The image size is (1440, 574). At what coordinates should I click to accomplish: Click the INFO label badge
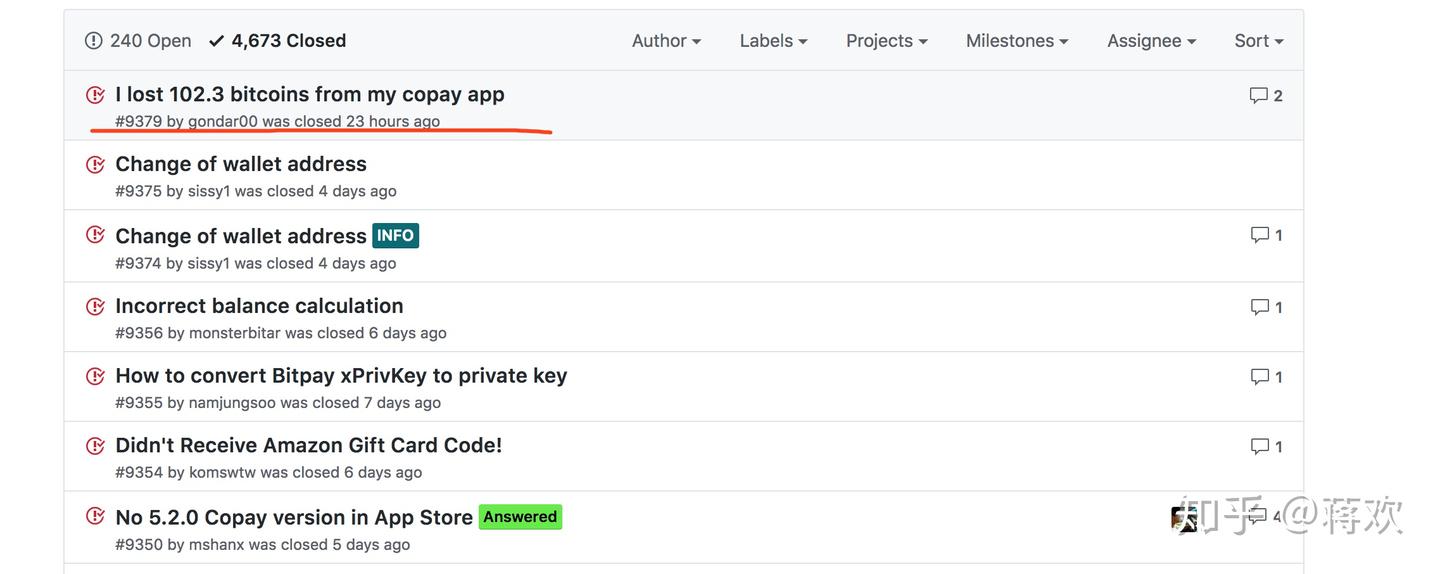395,236
